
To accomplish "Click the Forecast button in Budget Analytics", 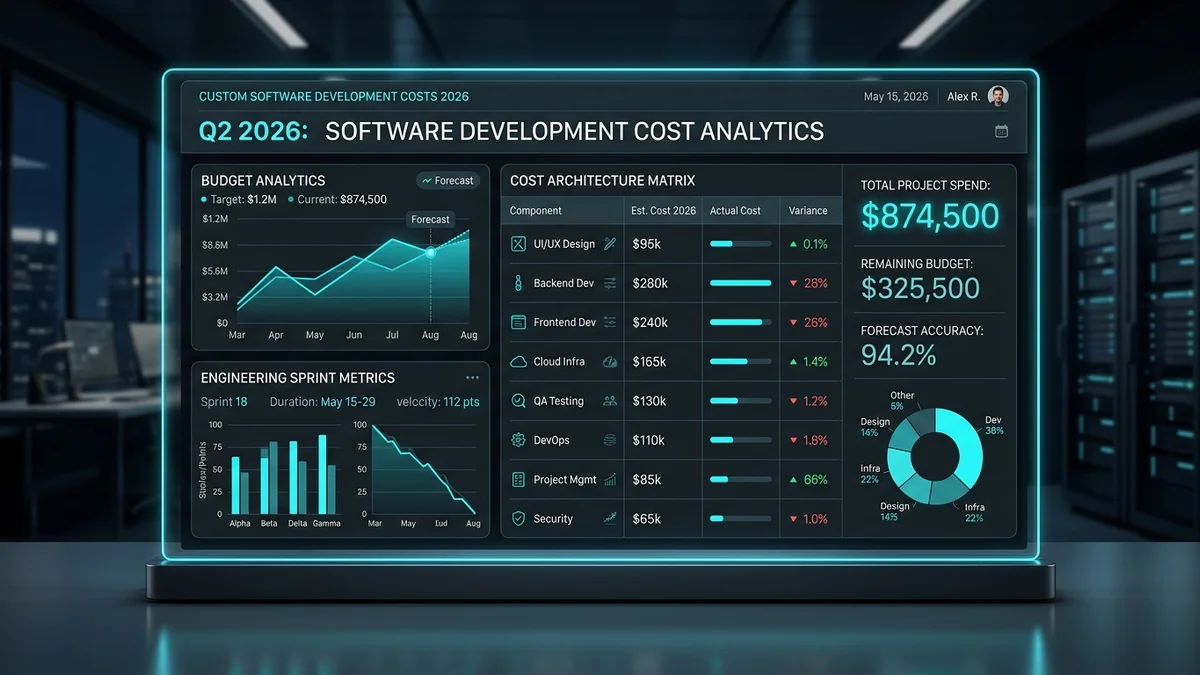I will (448, 181).
